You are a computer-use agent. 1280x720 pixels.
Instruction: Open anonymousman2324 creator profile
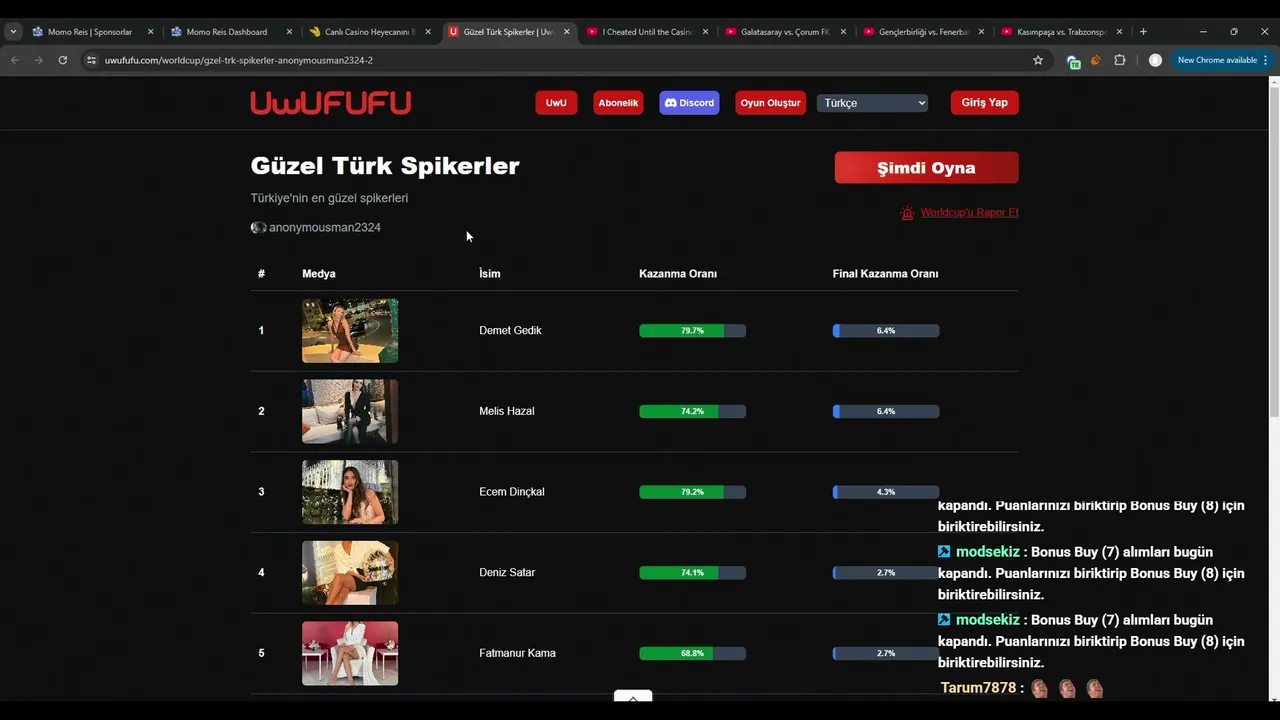[325, 228]
